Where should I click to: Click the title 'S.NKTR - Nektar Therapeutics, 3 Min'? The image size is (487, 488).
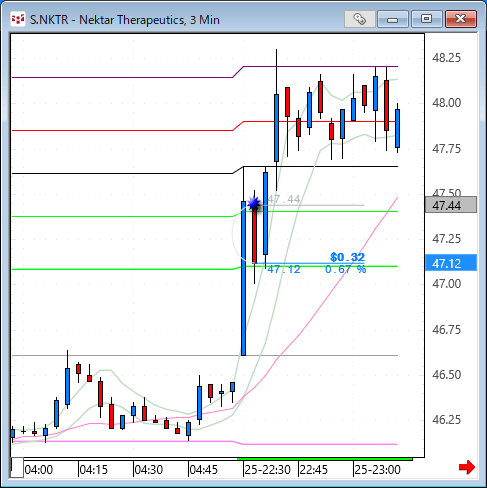tap(125, 20)
